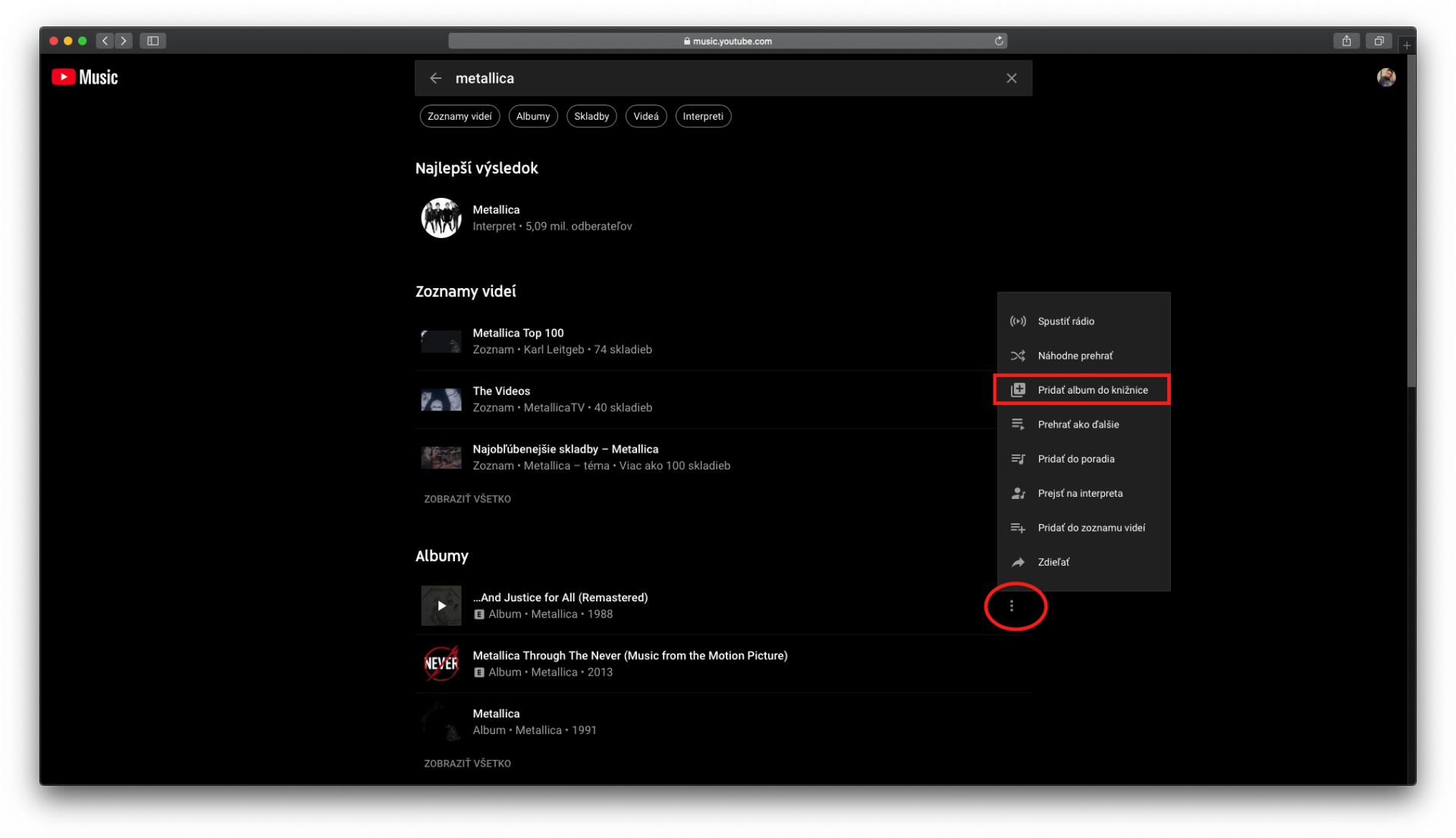1456x838 pixels.
Task: Open the three-dot menu for ...And Justice for All
Action: [x=1011, y=606]
